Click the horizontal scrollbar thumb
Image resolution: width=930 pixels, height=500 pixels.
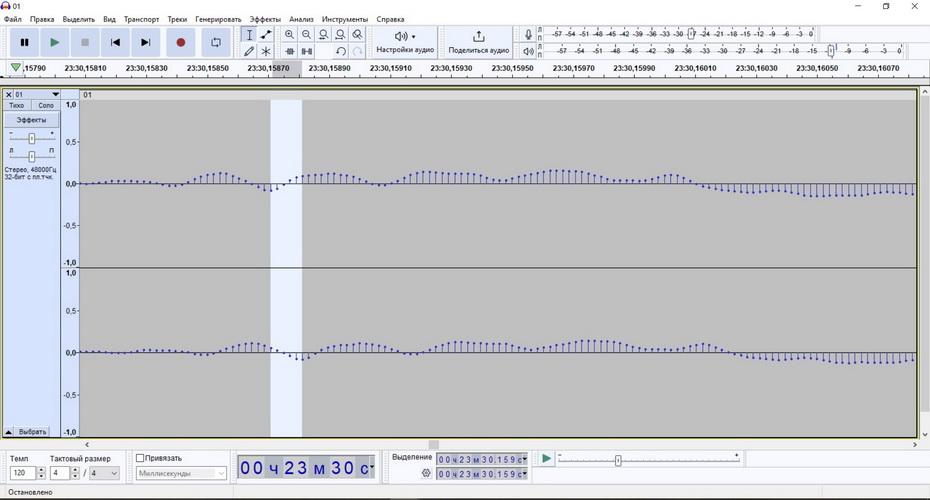click(x=434, y=444)
